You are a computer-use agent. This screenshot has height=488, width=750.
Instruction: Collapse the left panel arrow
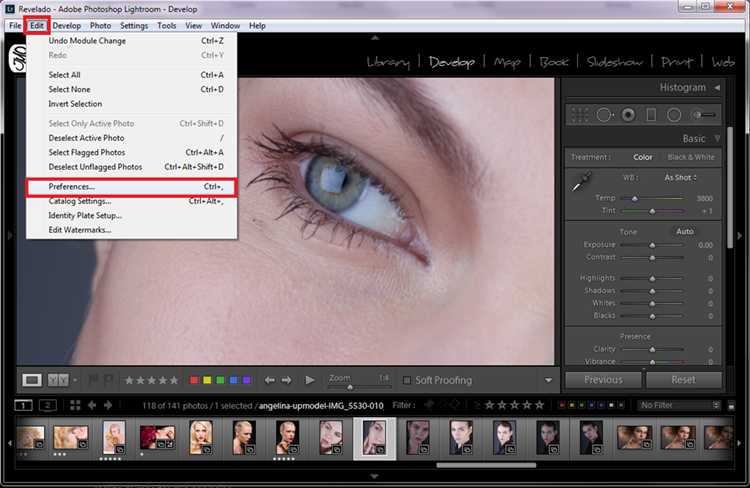pyautogui.click(x=9, y=235)
